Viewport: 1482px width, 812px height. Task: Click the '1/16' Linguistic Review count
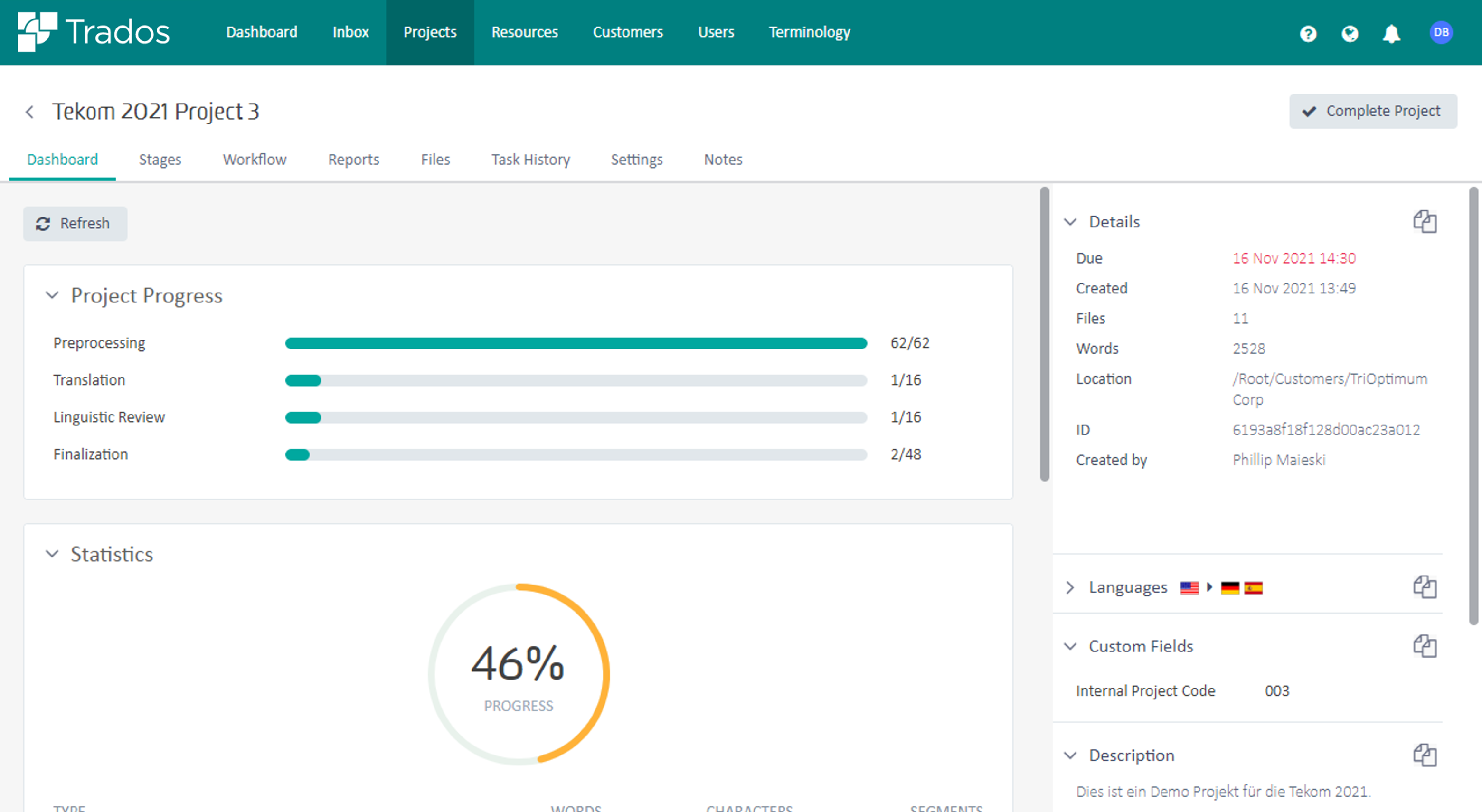pos(906,416)
